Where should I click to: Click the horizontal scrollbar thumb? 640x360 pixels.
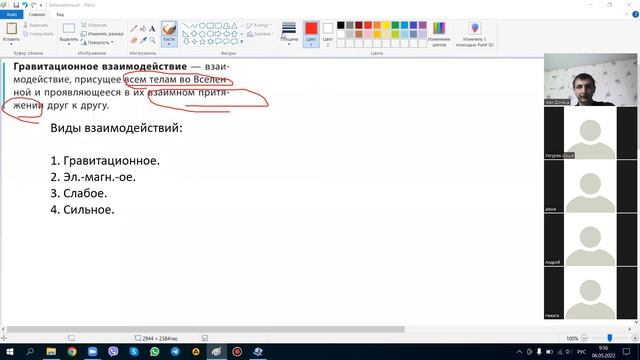(x=206, y=329)
